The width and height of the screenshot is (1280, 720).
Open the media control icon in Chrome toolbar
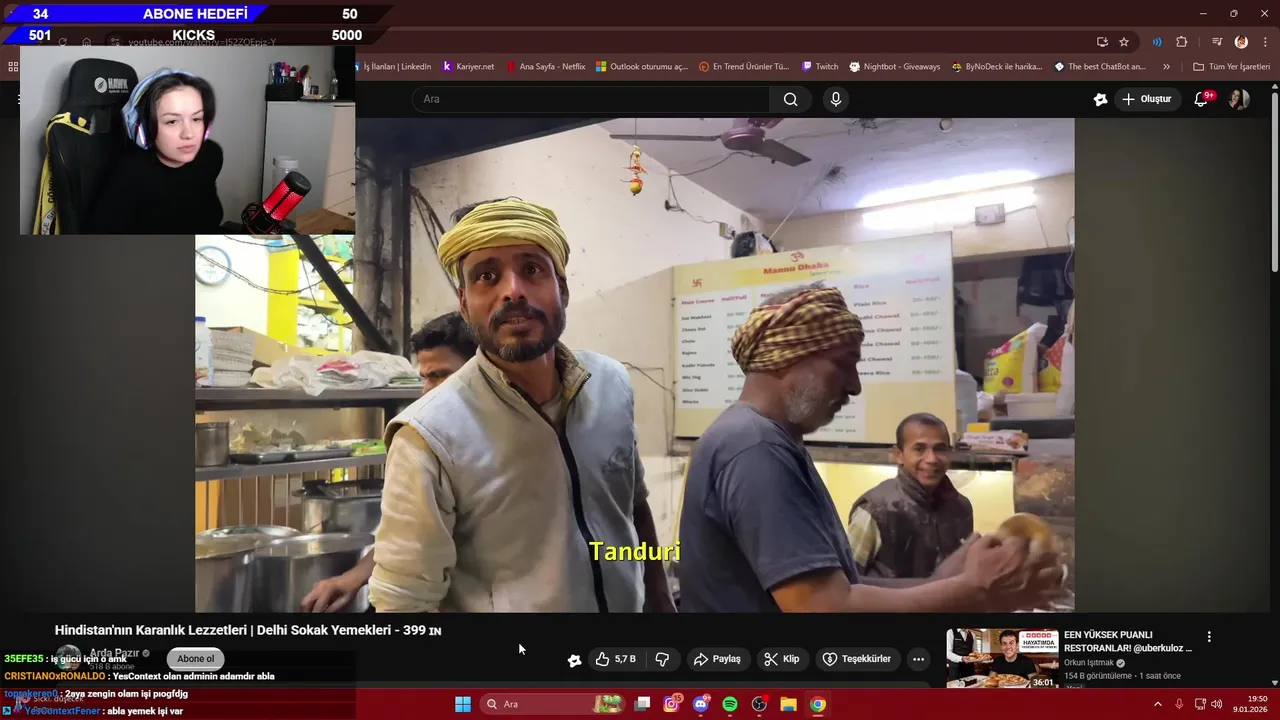pos(1217,42)
